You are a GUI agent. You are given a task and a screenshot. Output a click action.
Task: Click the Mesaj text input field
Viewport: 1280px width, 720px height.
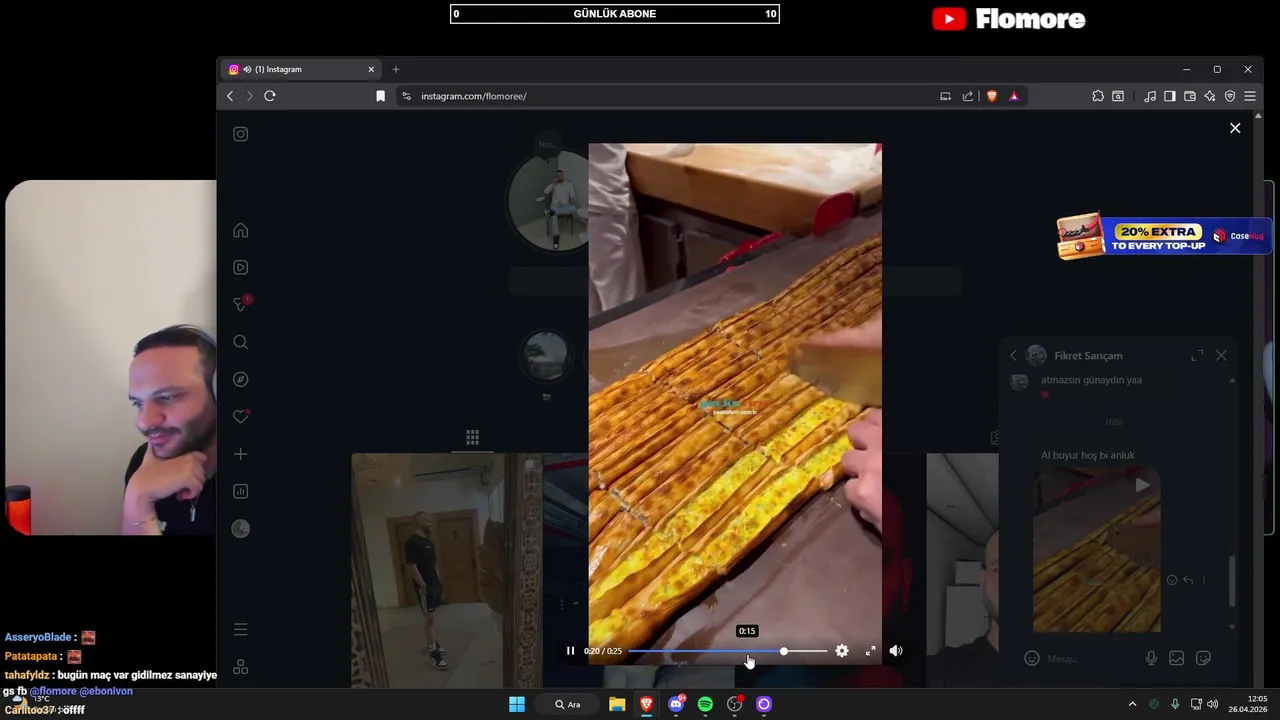pos(1090,658)
